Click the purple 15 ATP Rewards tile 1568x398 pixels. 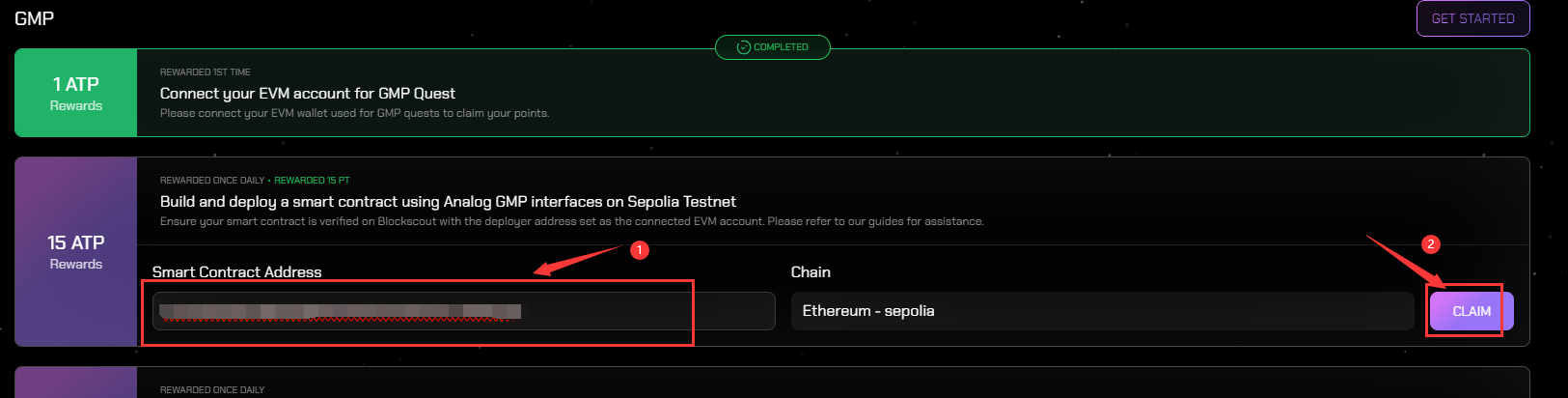pos(76,251)
